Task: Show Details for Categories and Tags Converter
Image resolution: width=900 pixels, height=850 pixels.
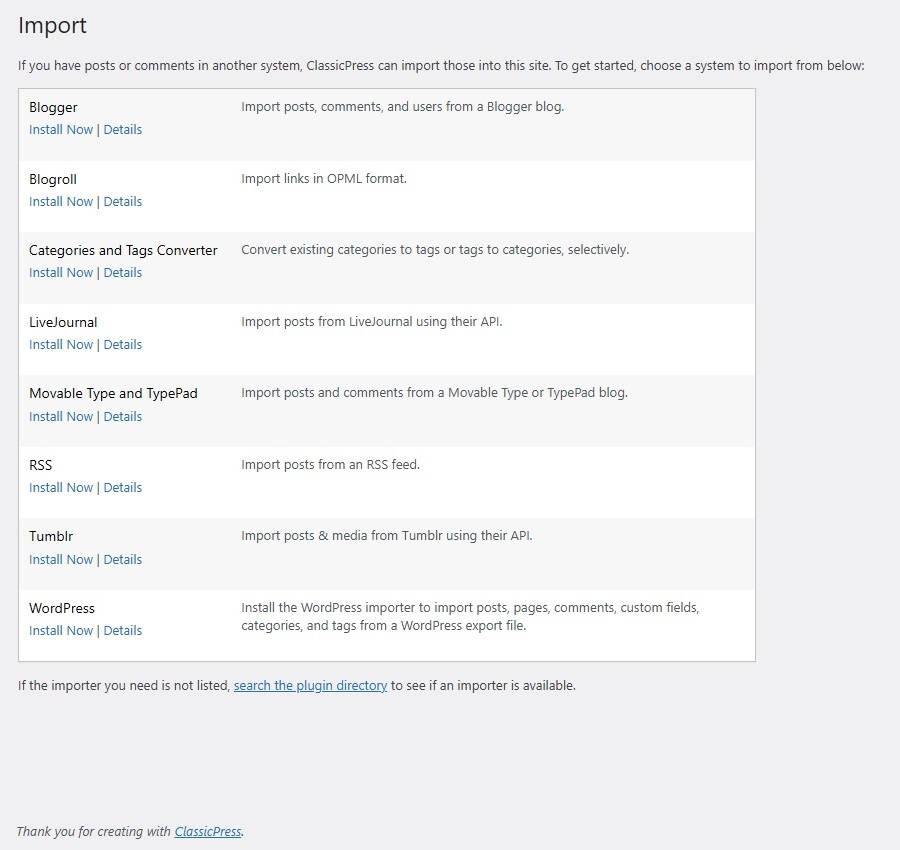Action: [x=122, y=273]
